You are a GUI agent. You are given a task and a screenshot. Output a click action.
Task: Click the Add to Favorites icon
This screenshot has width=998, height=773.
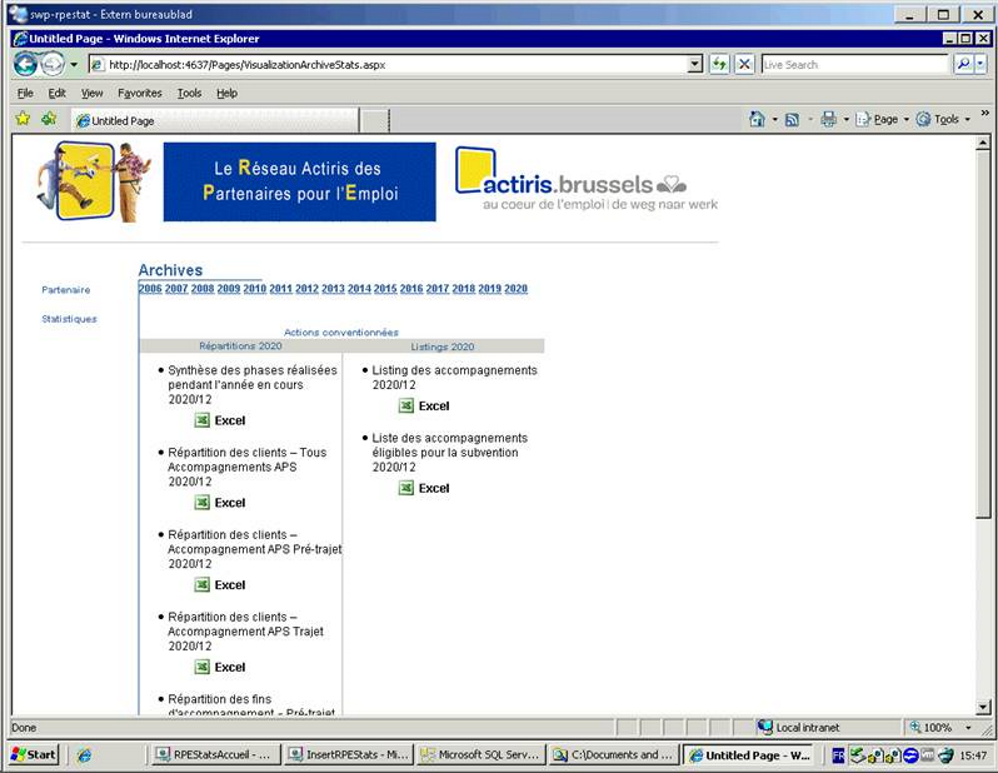point(49,119)
